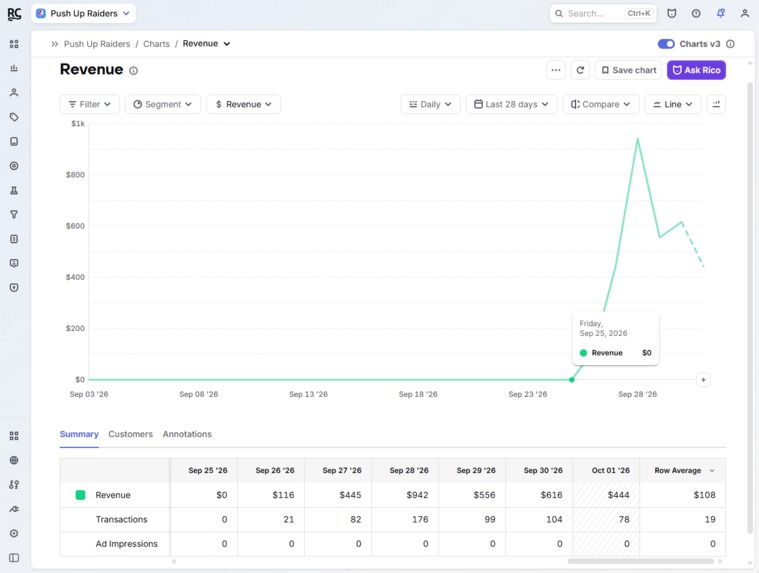759x573 pixels.
Task: Click the horizontal table scrollbar
Action: [x=641, y=561]
